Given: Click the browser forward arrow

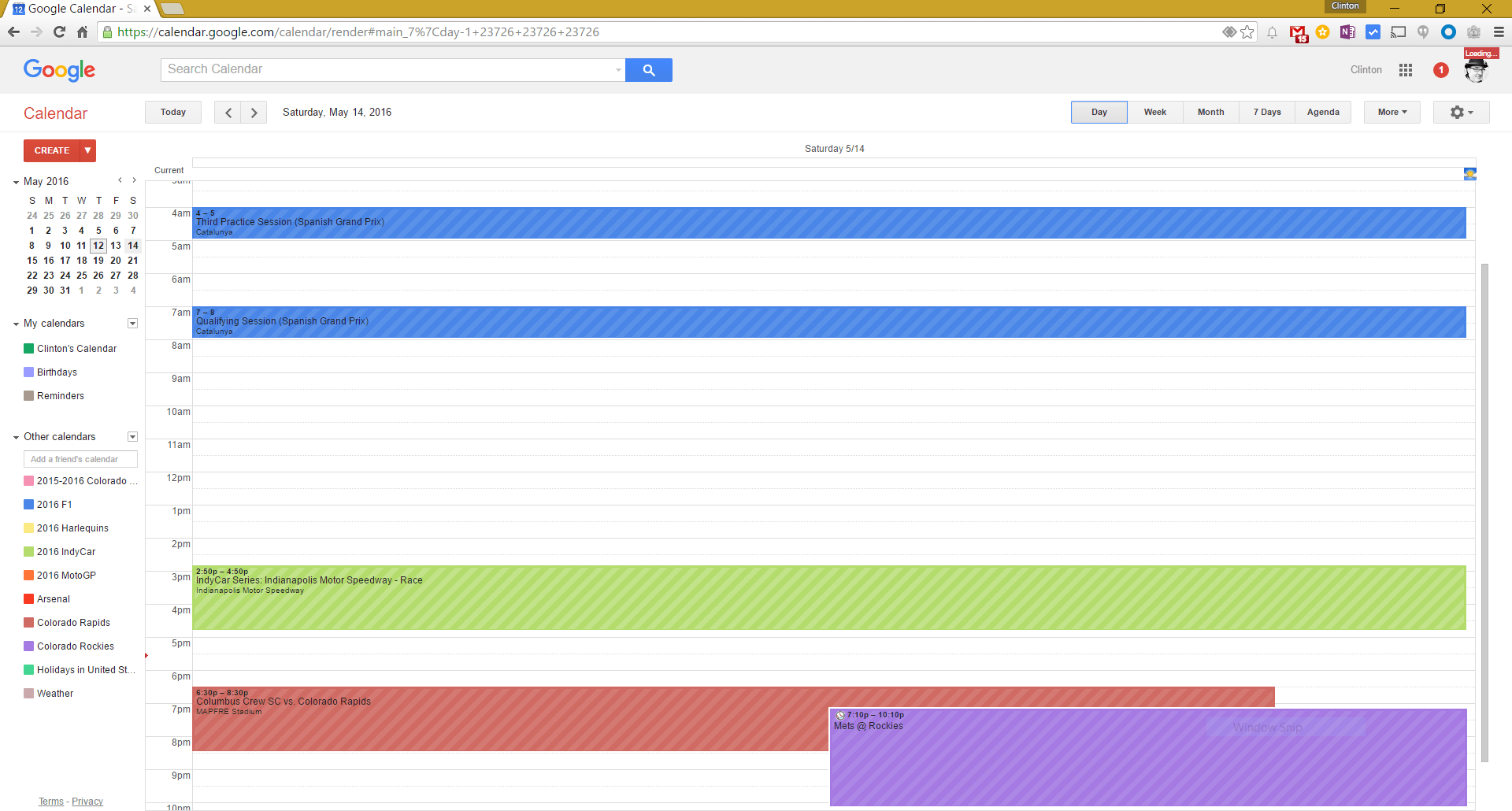Looking at the screenshot, I should point(36,32).
